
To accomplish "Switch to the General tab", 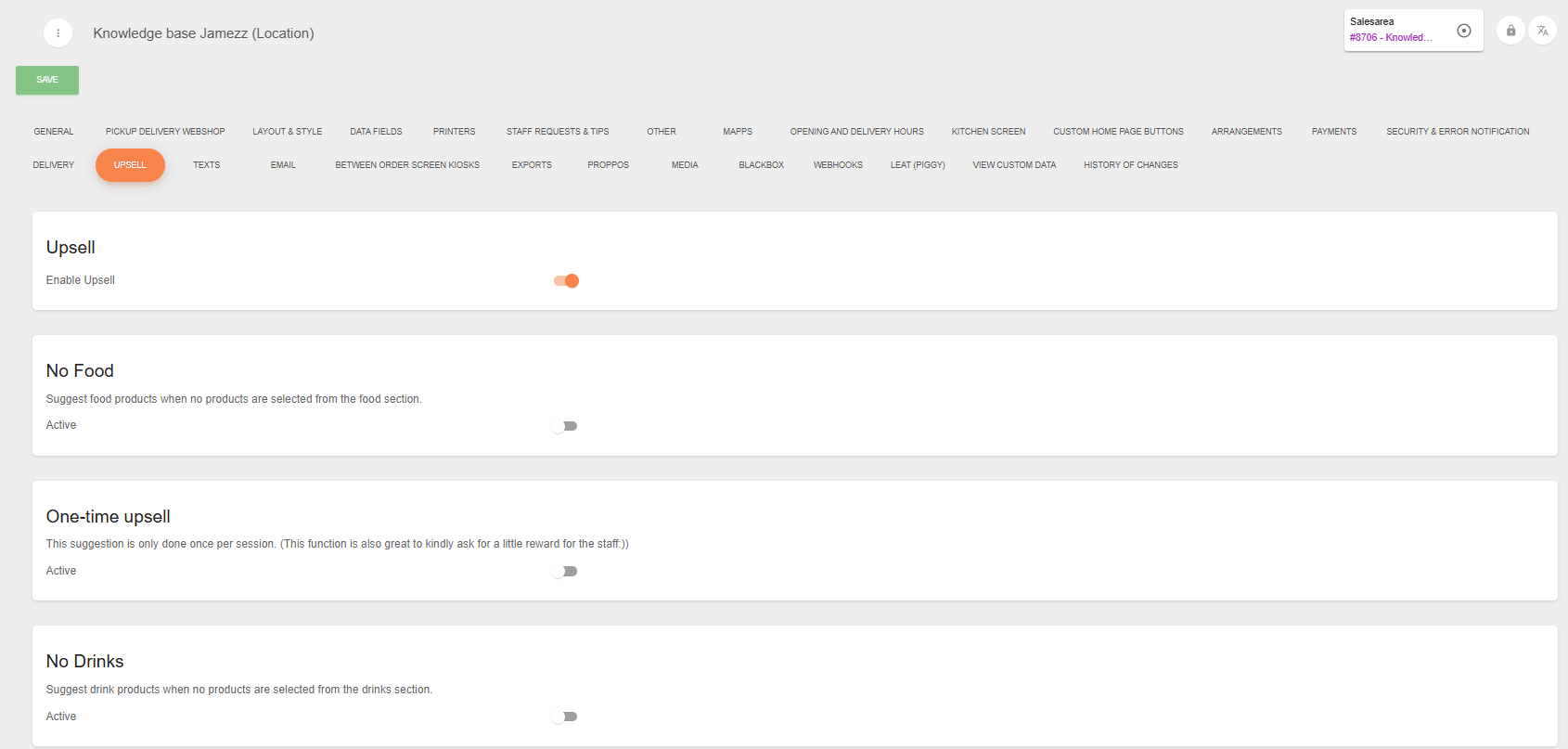I will coord(54,132).
